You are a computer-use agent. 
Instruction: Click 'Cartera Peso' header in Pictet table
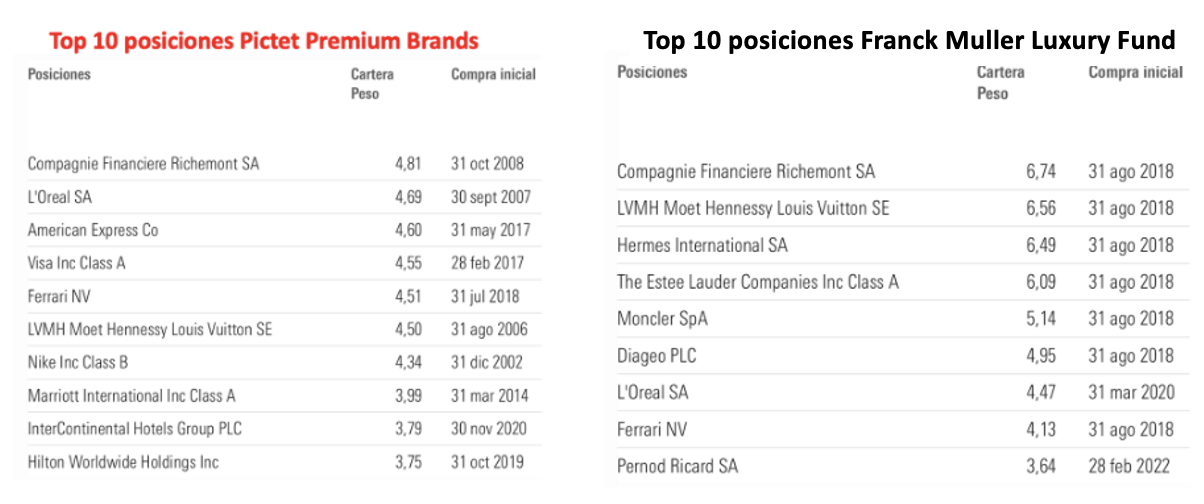coord(372,84)
